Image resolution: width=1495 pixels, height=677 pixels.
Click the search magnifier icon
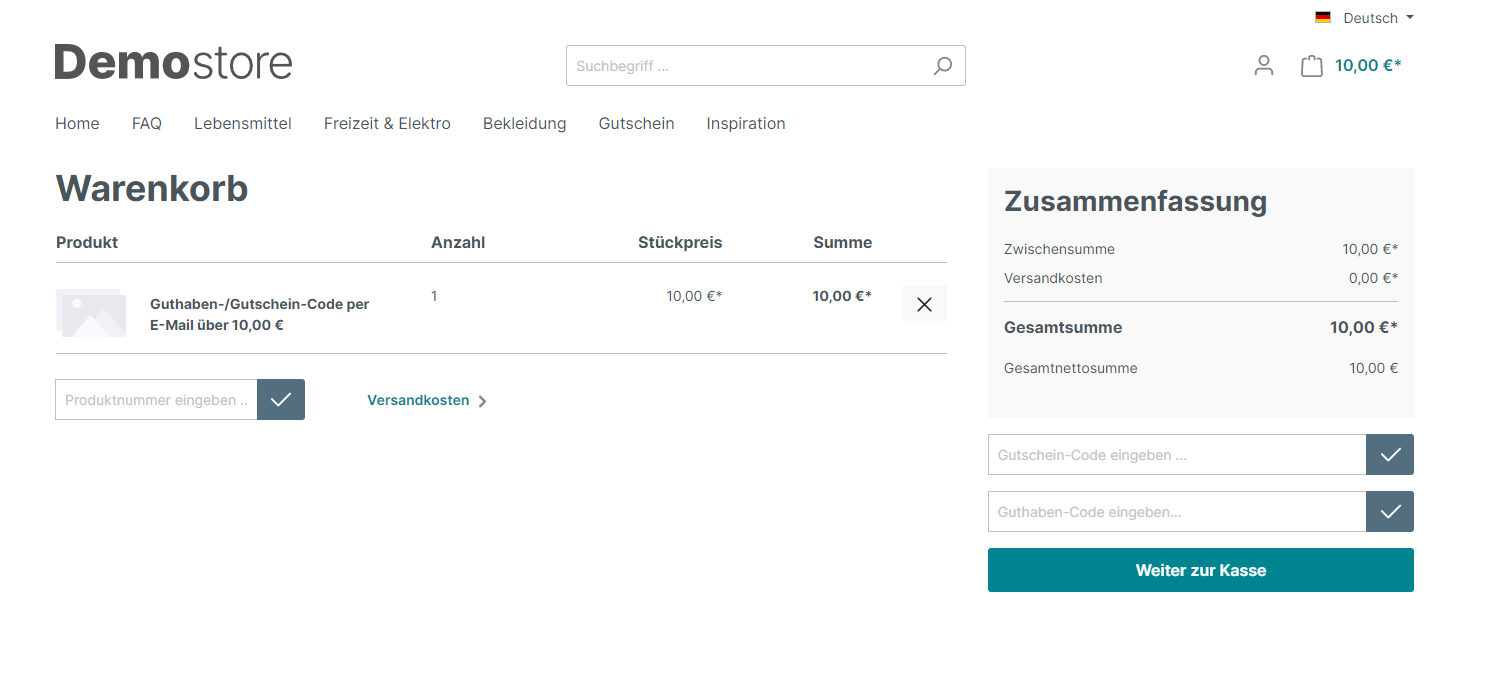tap(942, 66)
